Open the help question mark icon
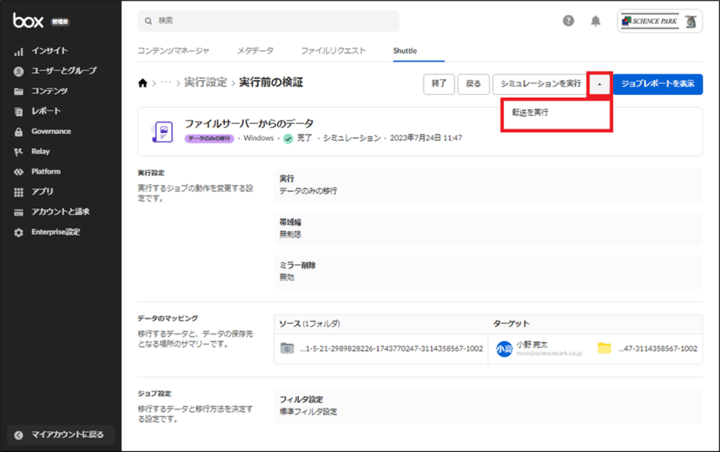 569,21
